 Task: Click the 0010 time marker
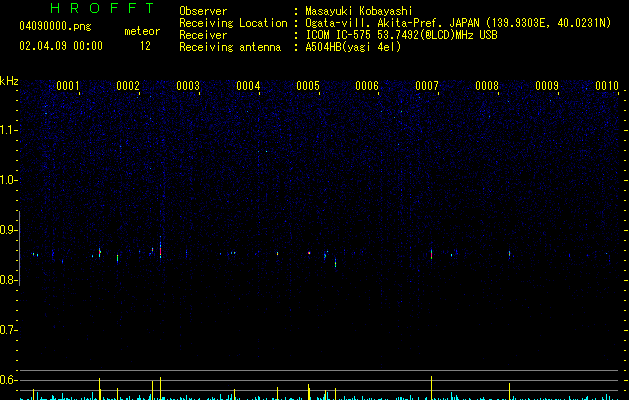[607, 86]
